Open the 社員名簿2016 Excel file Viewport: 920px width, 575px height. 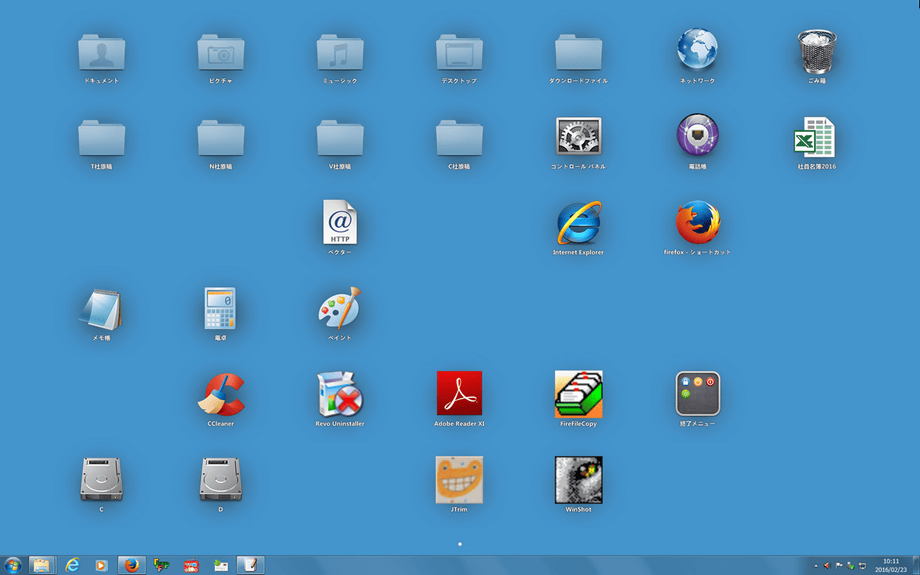[815, 137]
